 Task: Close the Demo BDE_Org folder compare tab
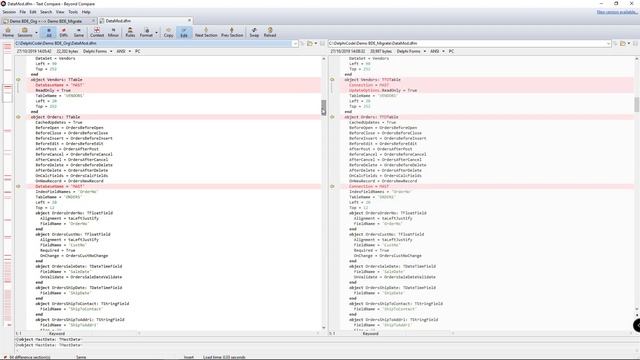tap(93, 20)
